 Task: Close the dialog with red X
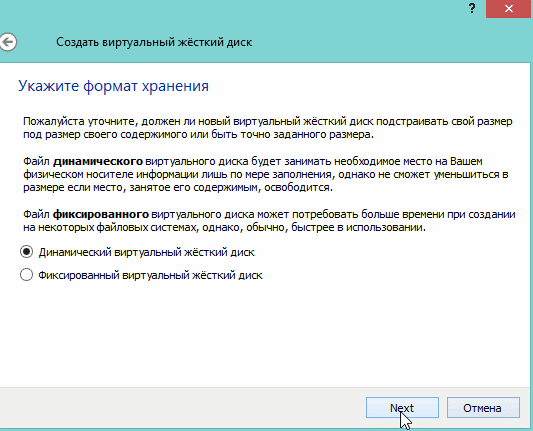tap(509, 8)
